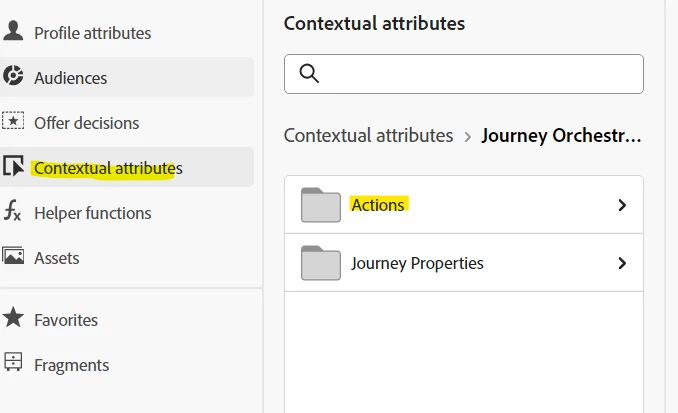Viewport: 678px width, 413px height.
Task: Expand the Actions folder chevron
Action: pyautogui.click(x=622, y=205)
